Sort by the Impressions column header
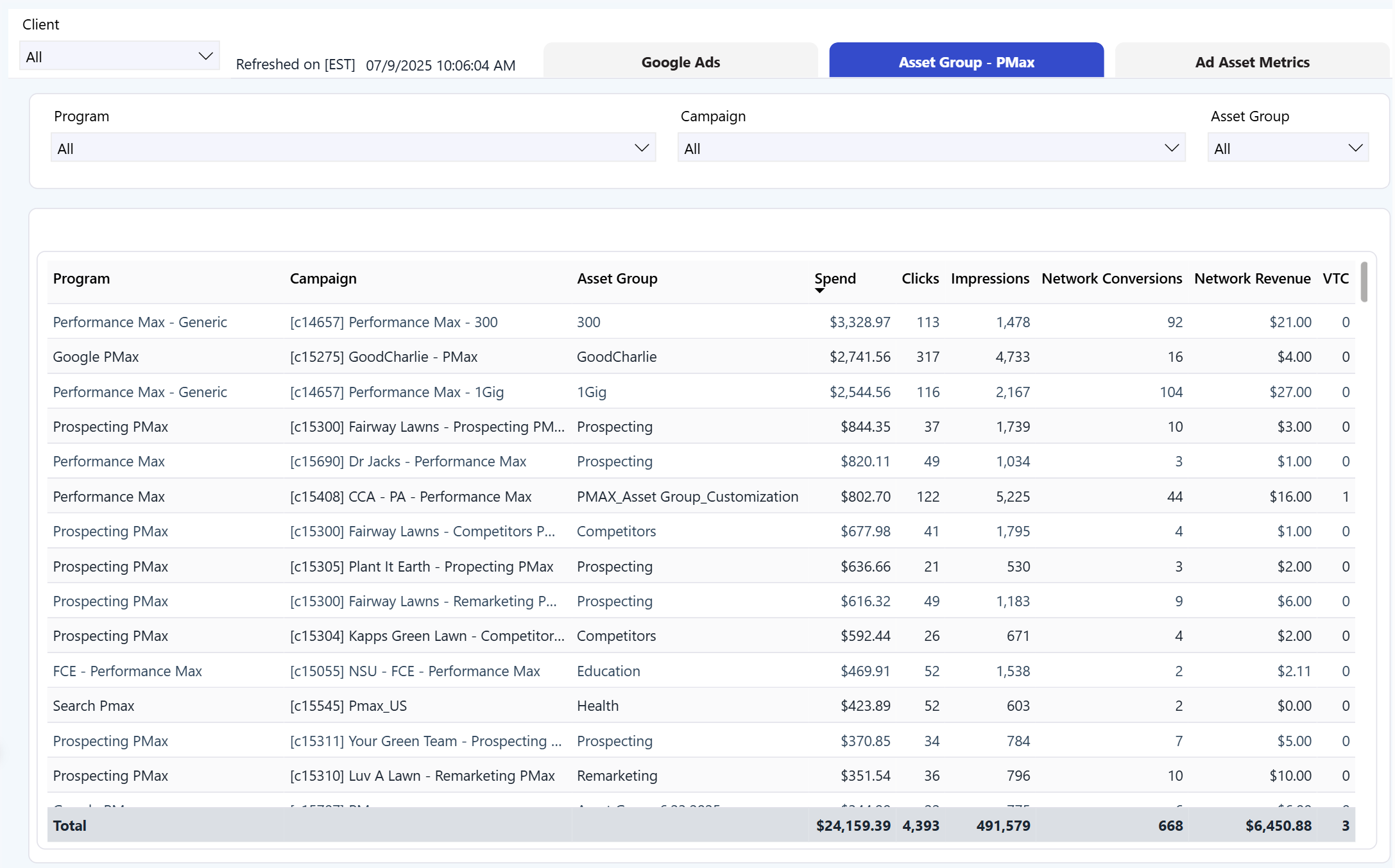Viewport: 1395px width, 868px height. 989,278
